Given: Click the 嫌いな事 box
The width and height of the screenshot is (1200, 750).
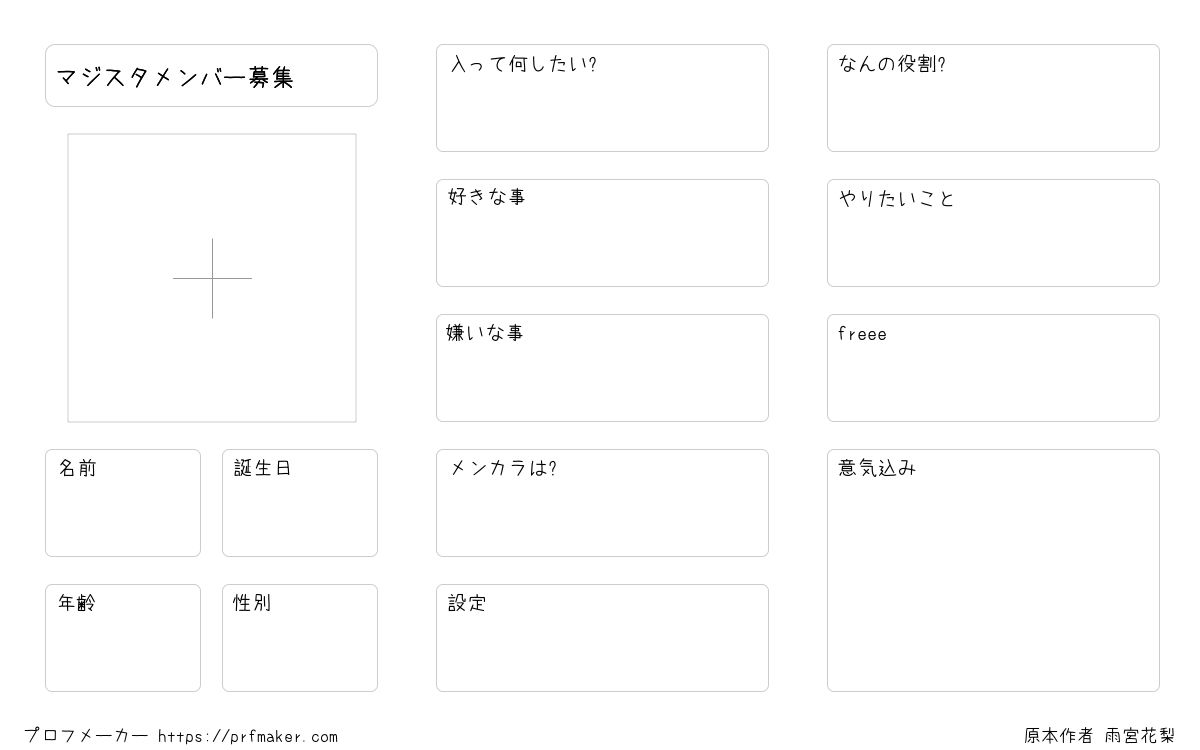Looking at the screenshot, I should click(x=602, y=368).
